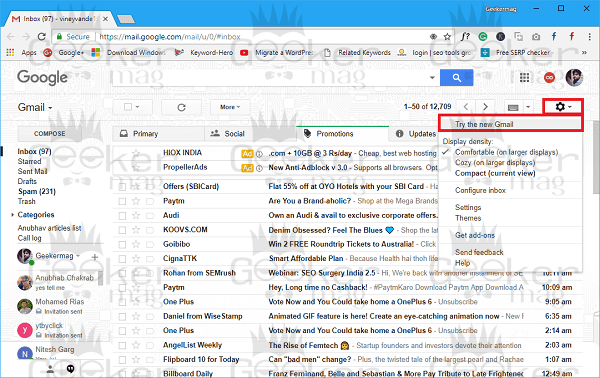Expand the Categories label
Screen dimensions: 600x378
pos(13,215)
